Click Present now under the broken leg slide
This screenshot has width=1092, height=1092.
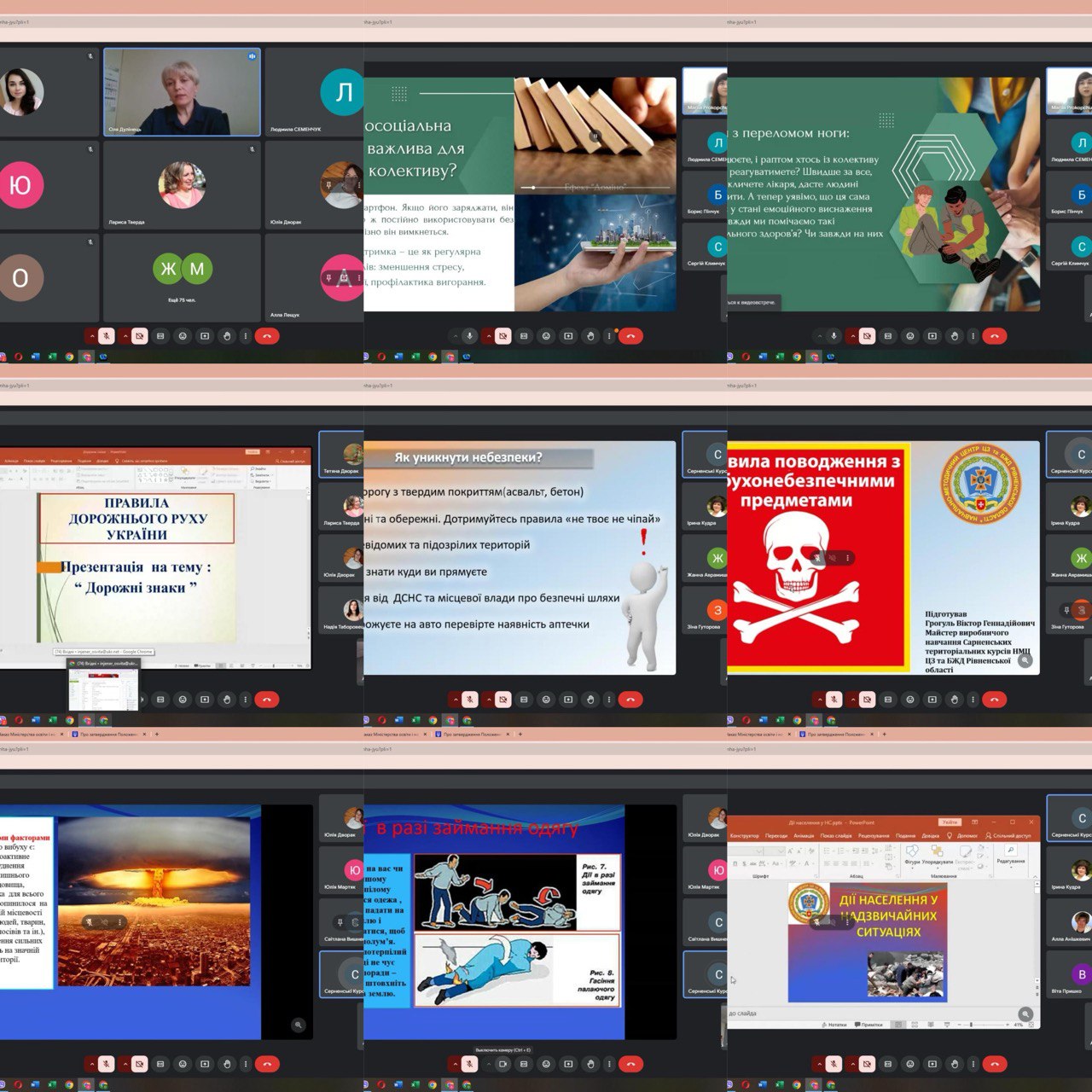tap(932, 336)
